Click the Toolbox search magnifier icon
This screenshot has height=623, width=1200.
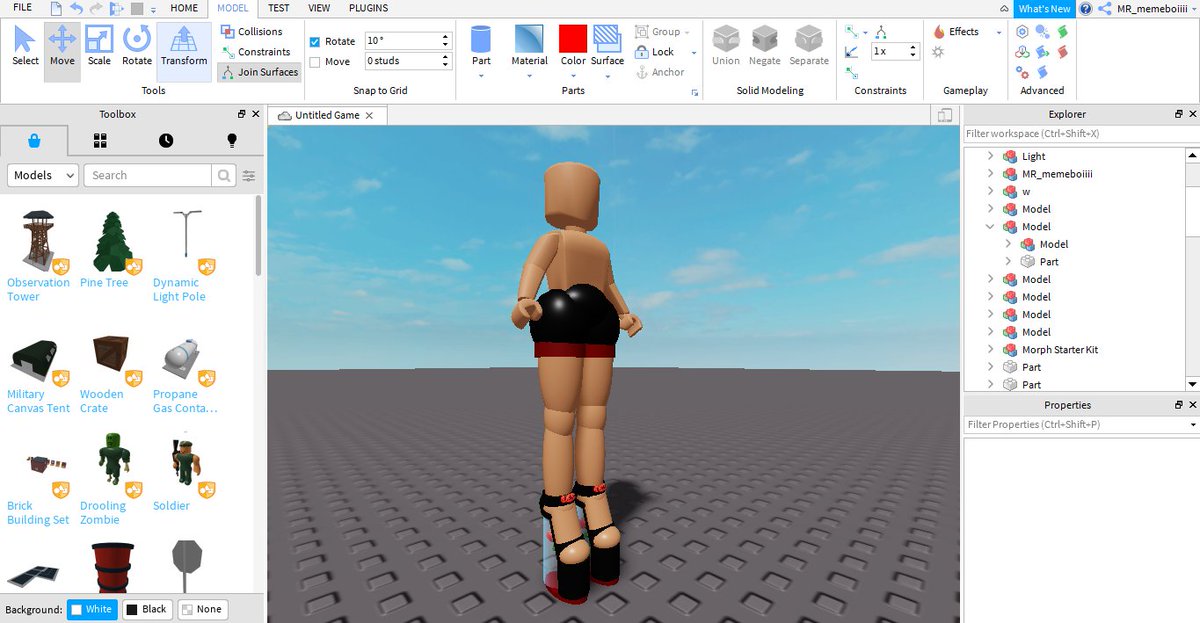[x=224, y=175]
